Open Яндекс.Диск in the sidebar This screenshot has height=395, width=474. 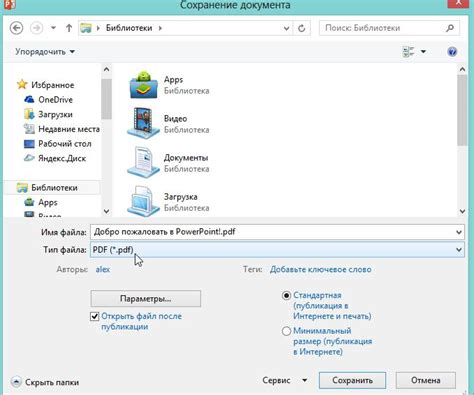pyautogui.click(x=62, y=158)
